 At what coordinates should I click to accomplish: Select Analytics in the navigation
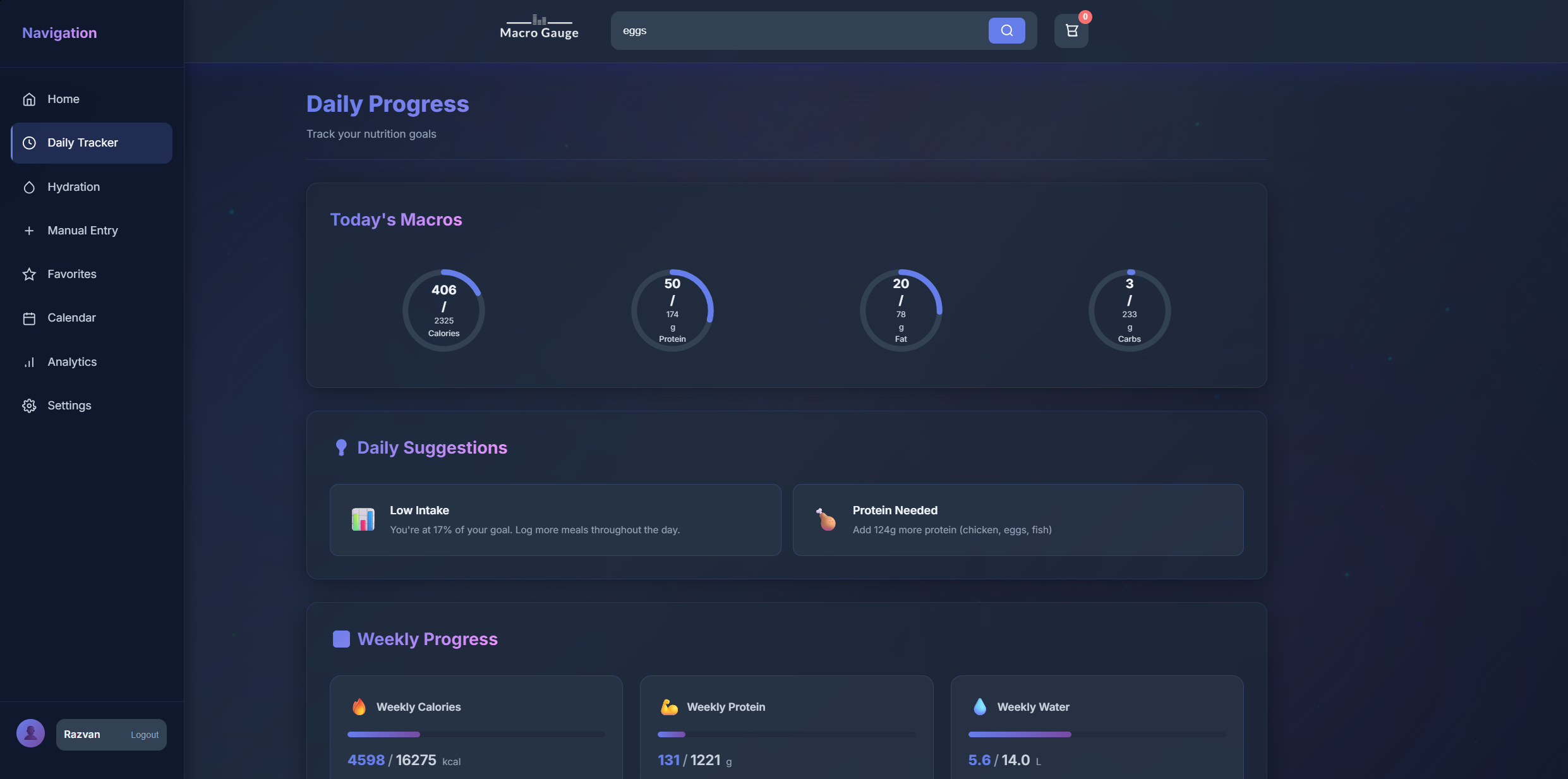[x=72, y=362]
